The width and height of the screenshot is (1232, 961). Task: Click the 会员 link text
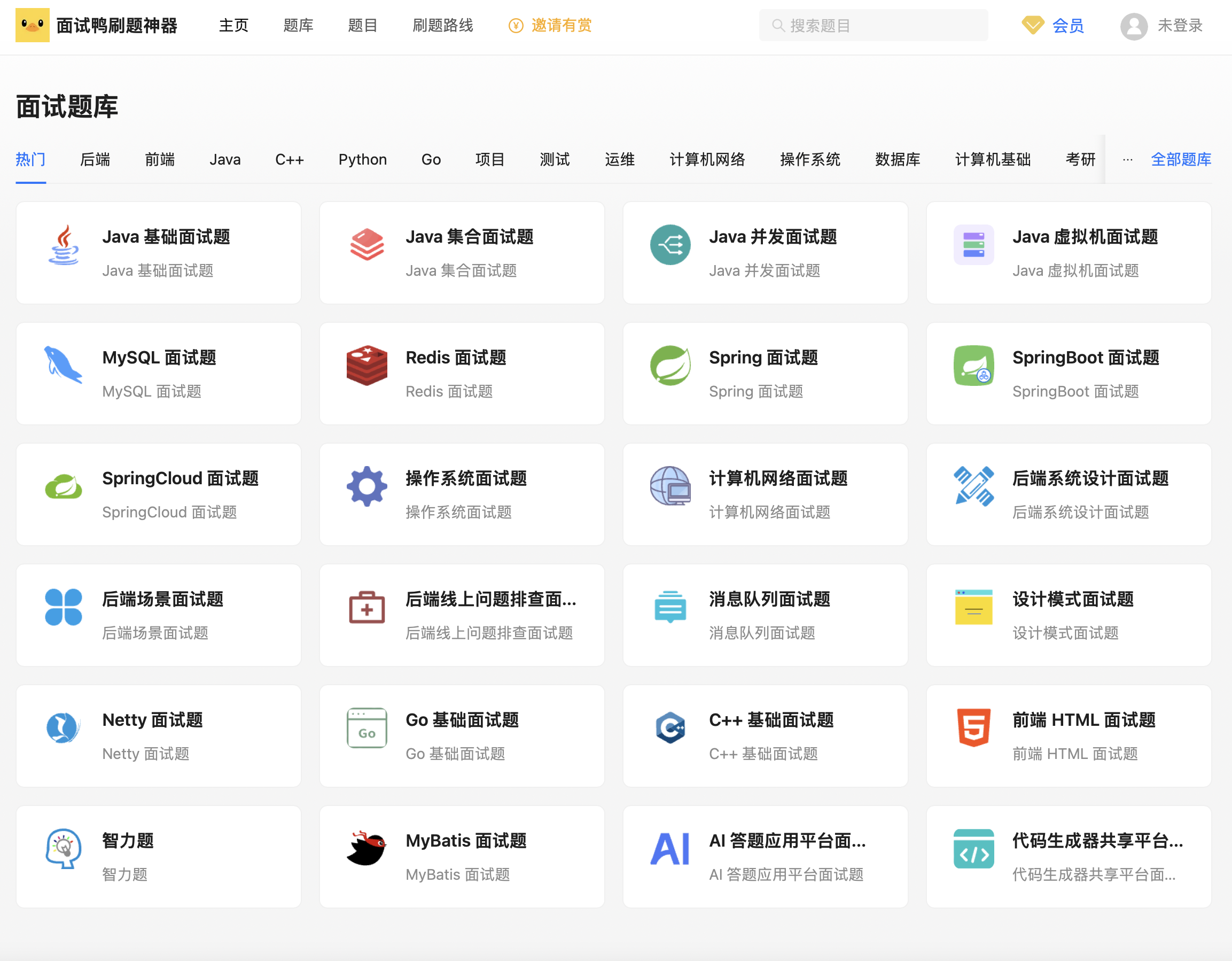(x=1068, y=26)
